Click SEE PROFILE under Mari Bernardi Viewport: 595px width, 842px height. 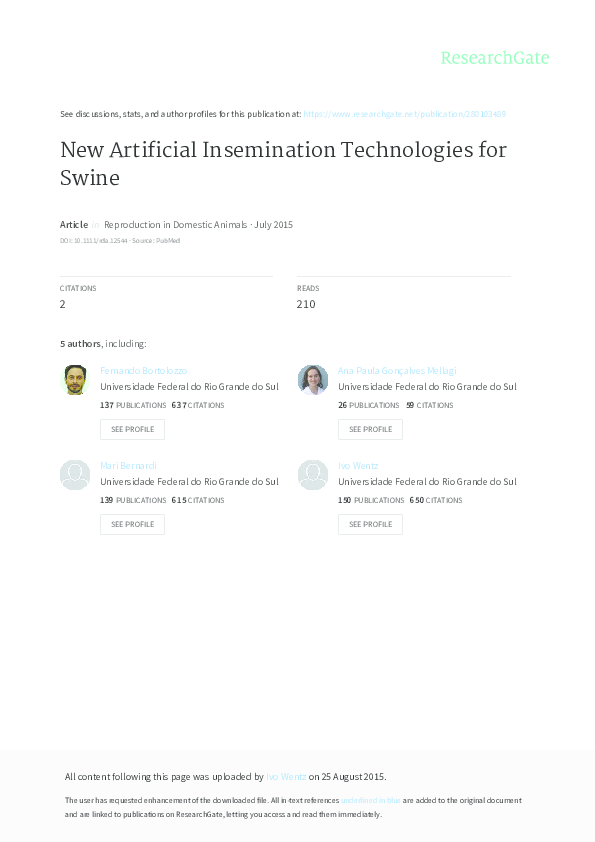pos(132,524)
